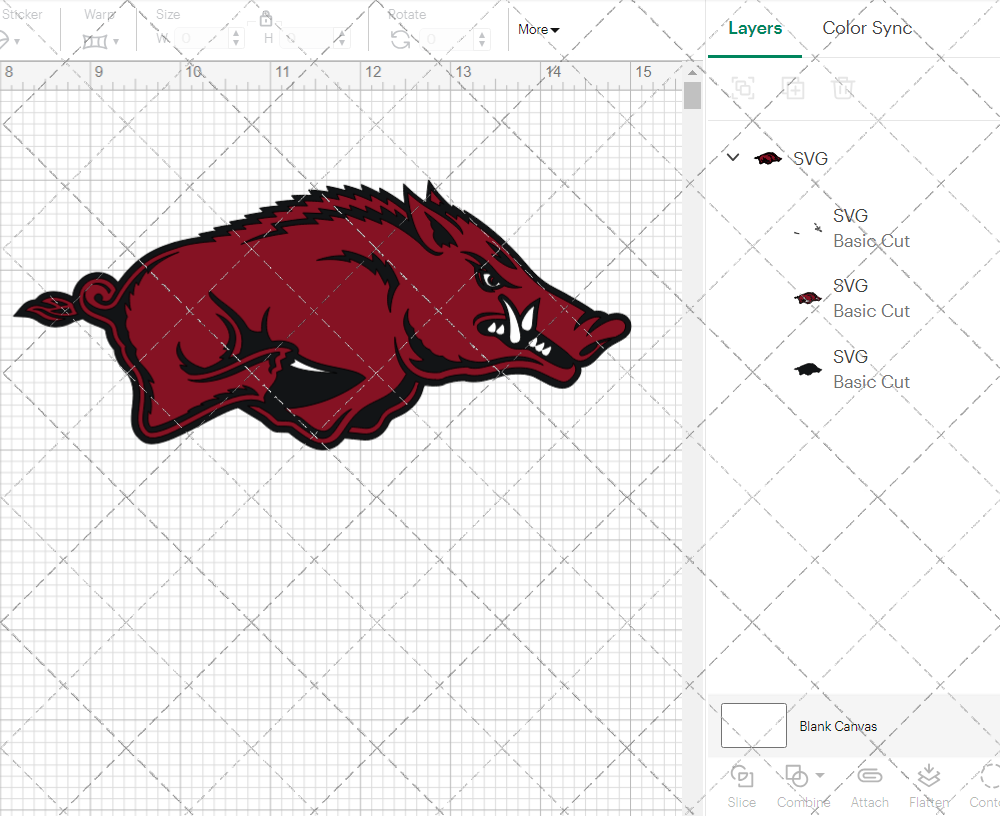
Task: Toggle the size lock aspect ratio
Action: pos(266,19)
